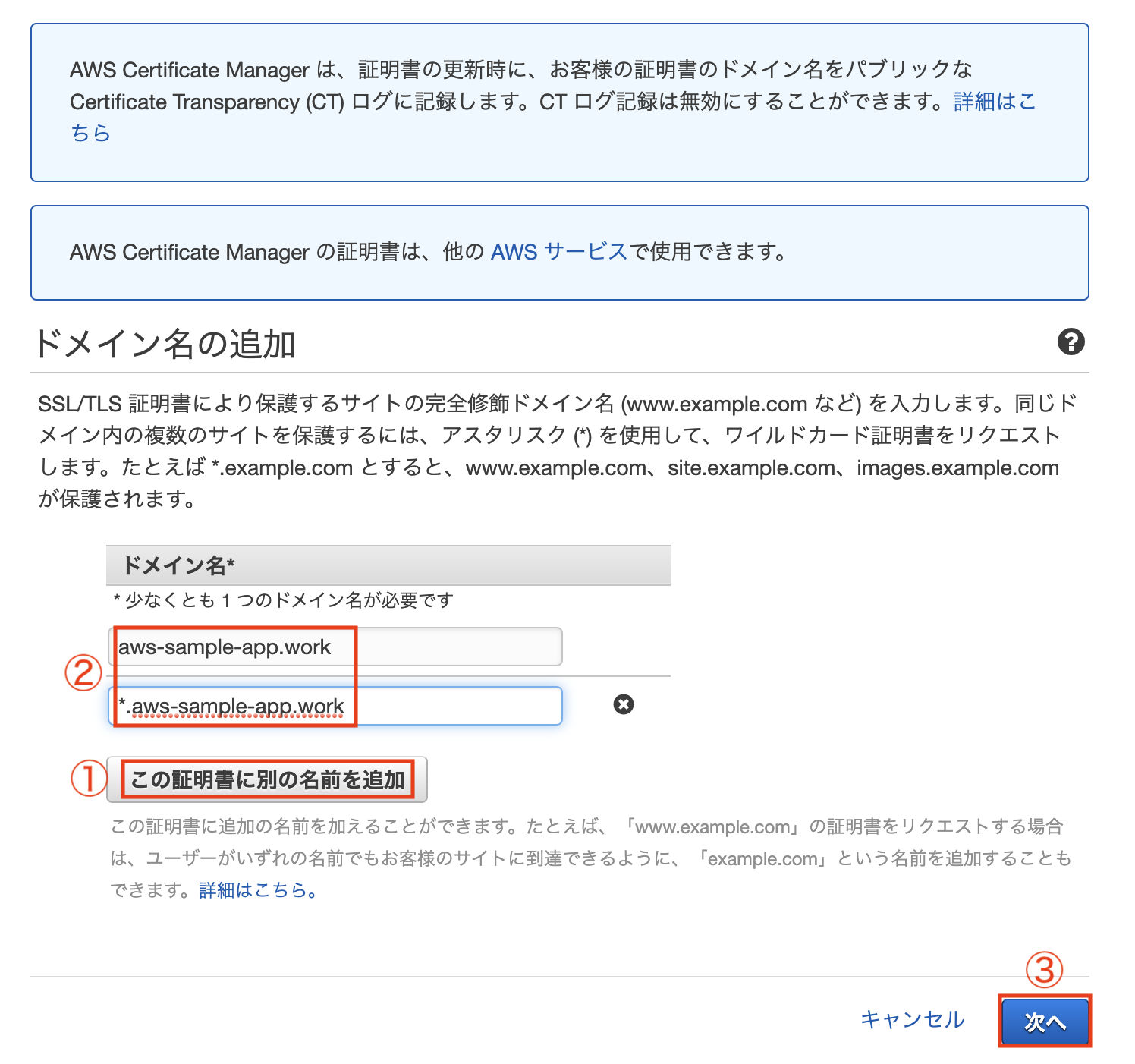Image resolution: width=1135 pixels, height=1064 pixels.
Task: Edit the *.aws-sample-app.work domain field
Action: (x=335, y=706)
